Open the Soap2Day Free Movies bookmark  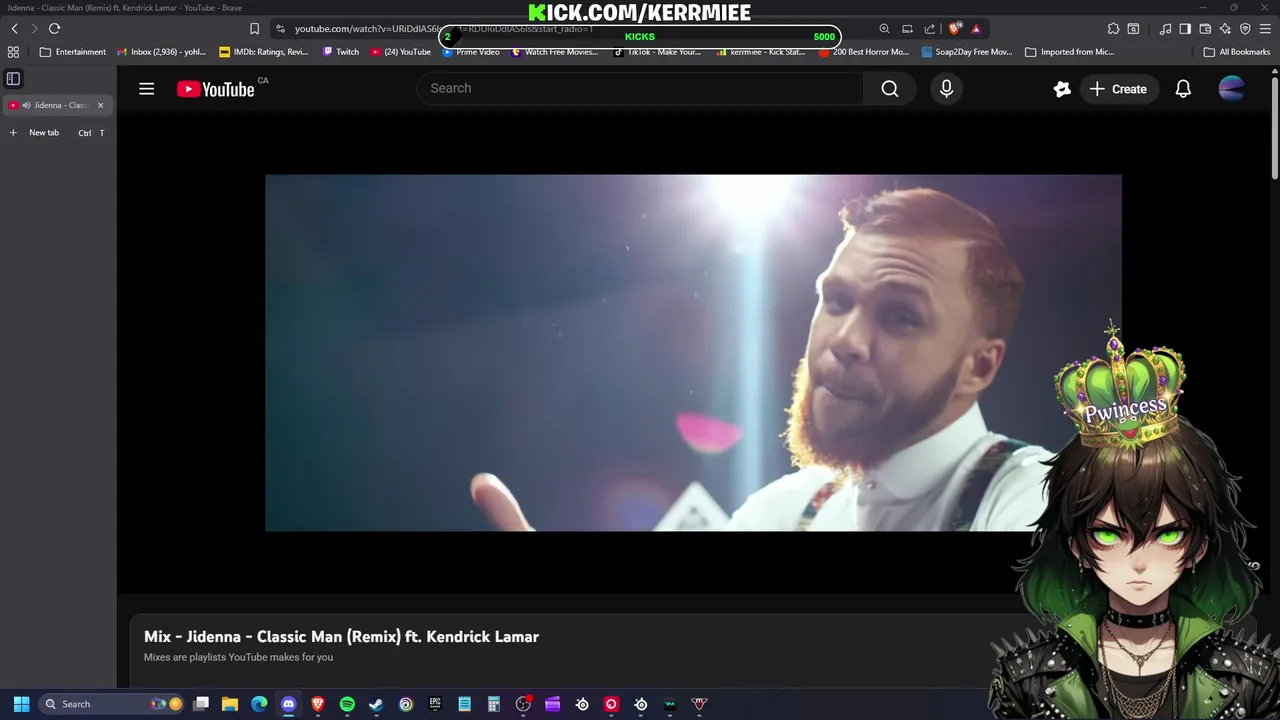pos(967,52)
